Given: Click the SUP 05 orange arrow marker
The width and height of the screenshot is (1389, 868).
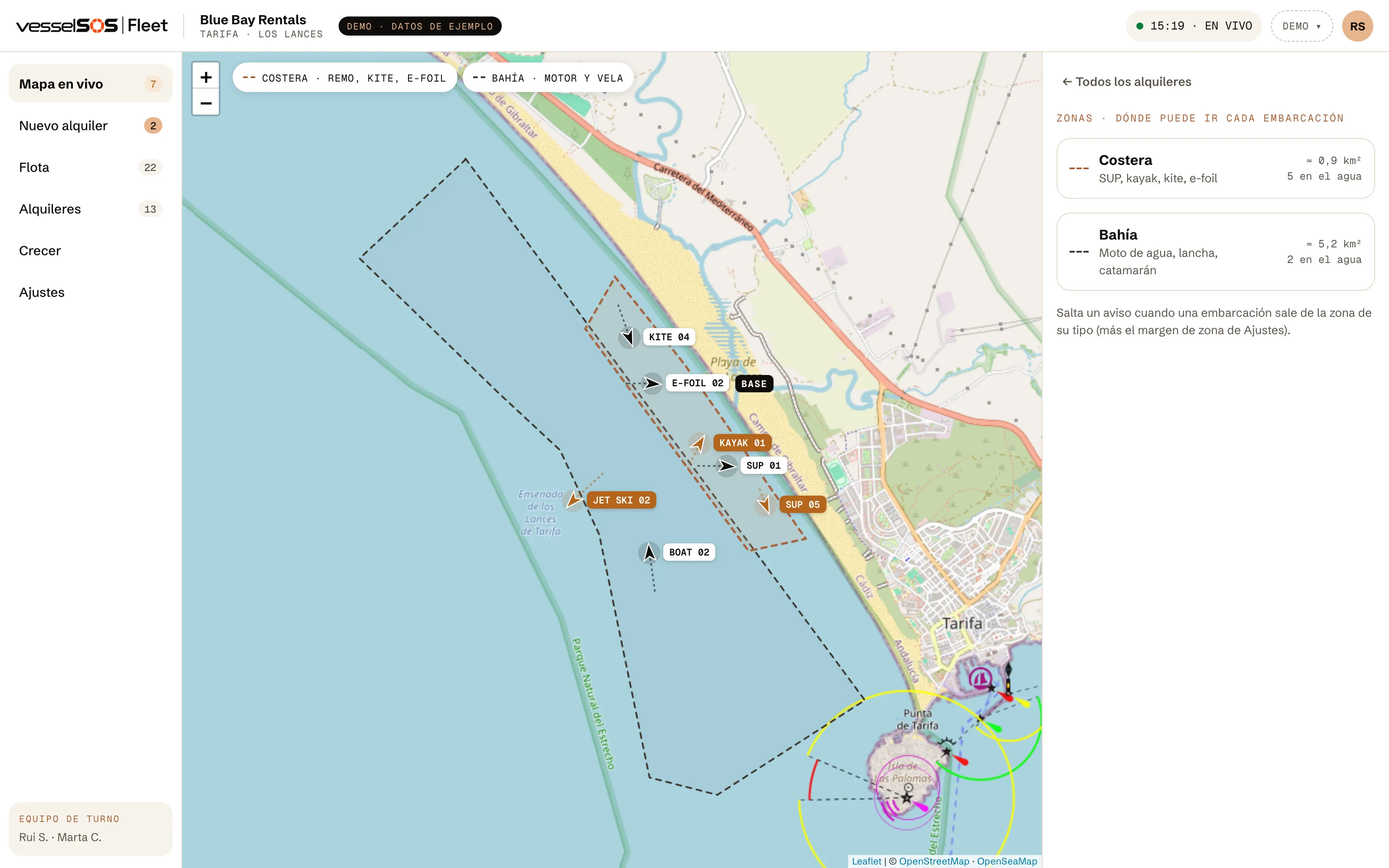Looking at the screenshot, I should click(x=764, y=505).
